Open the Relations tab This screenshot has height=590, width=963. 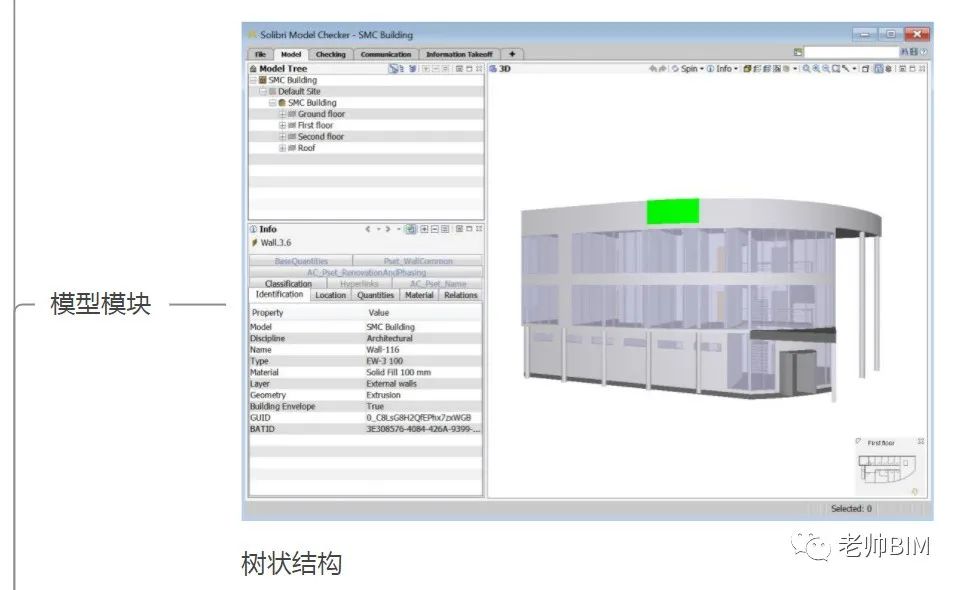pyautogui.click(x=461, y=295)
